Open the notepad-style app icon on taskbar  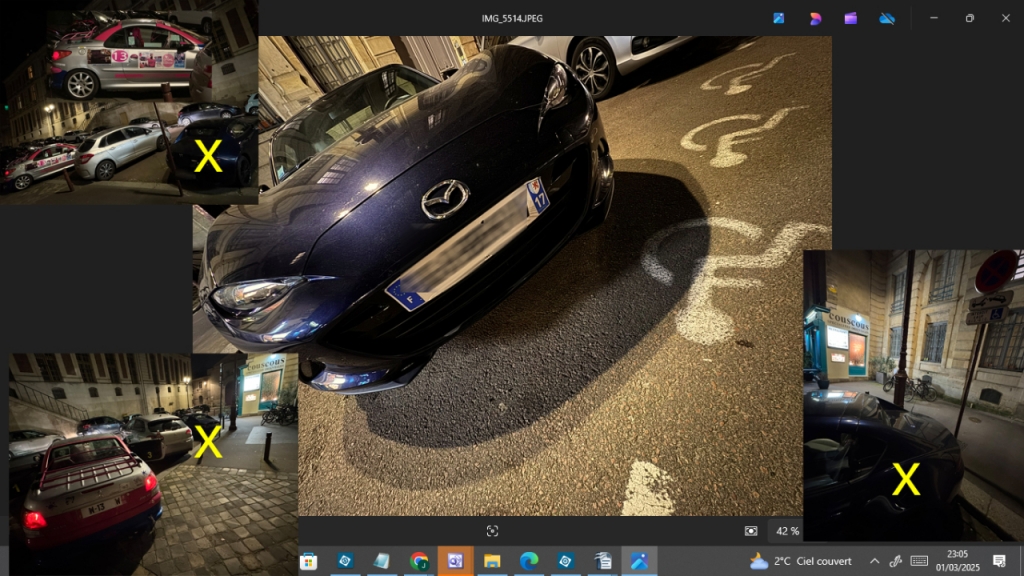[x=381, y=561]
